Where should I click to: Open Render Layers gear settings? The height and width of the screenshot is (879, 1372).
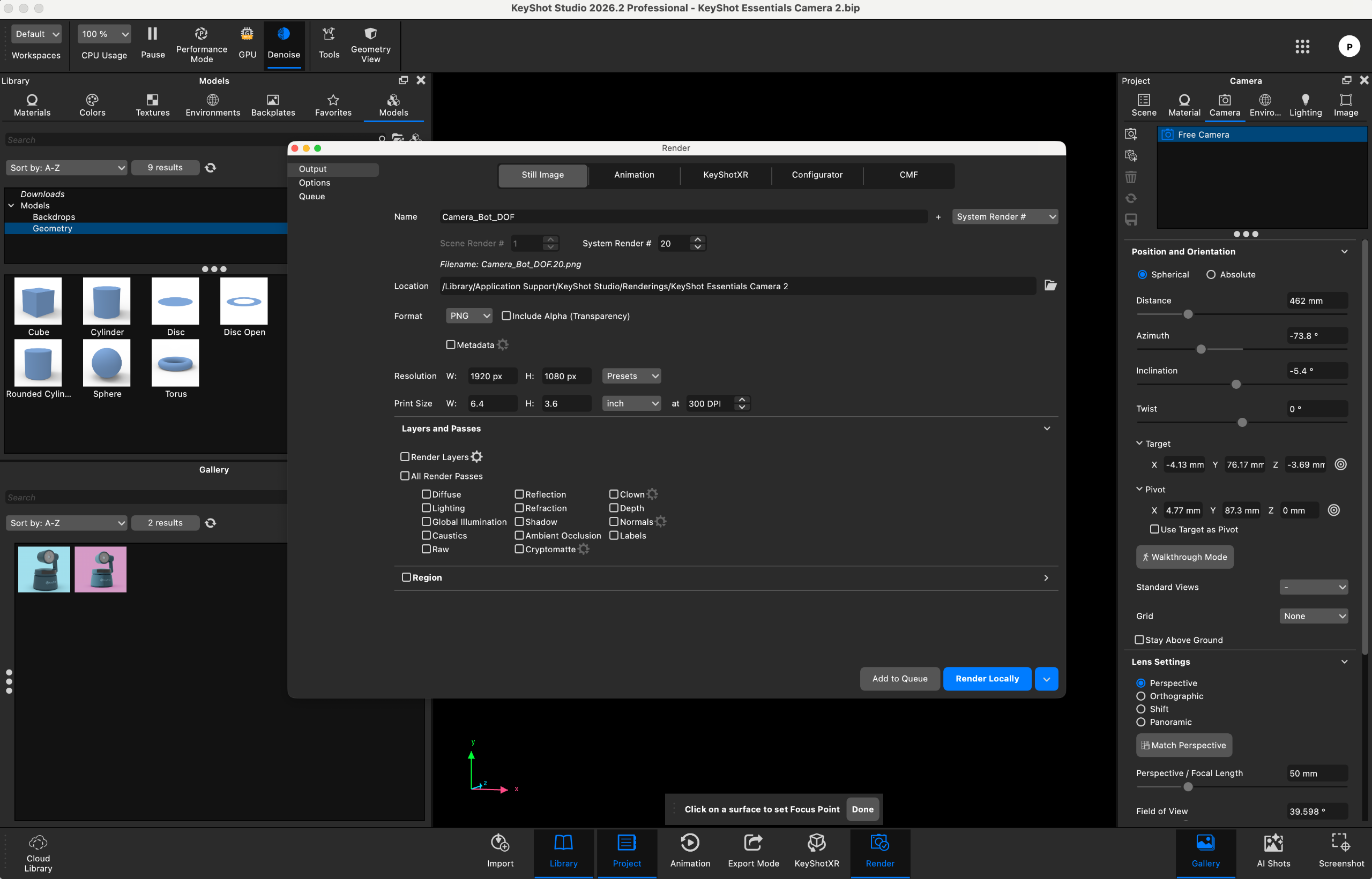477,456
